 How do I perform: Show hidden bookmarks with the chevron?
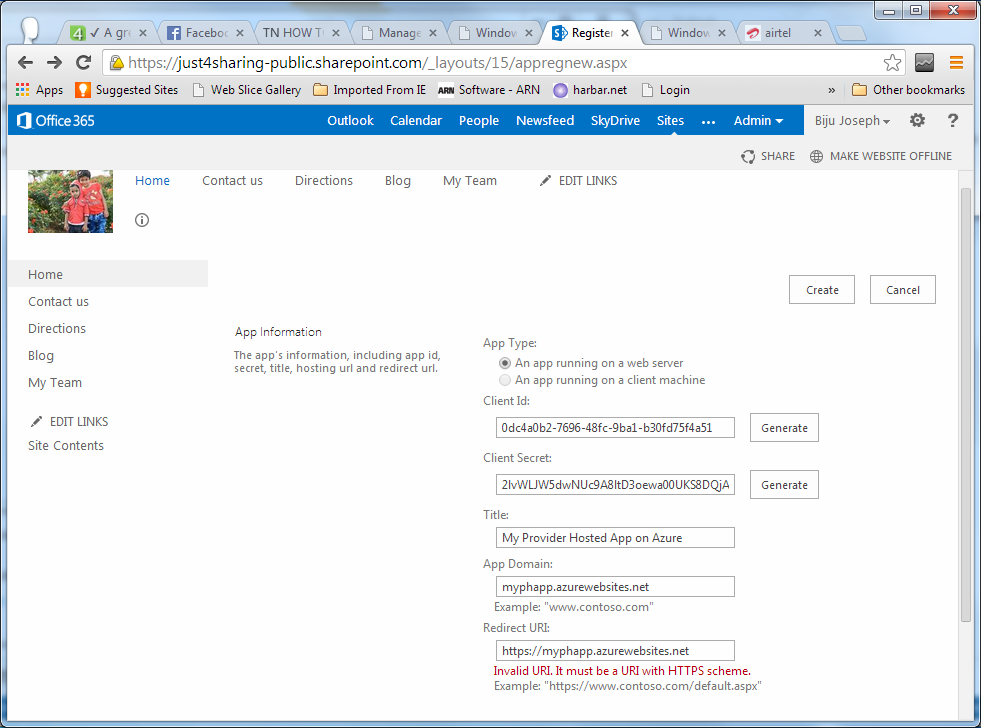831,90
